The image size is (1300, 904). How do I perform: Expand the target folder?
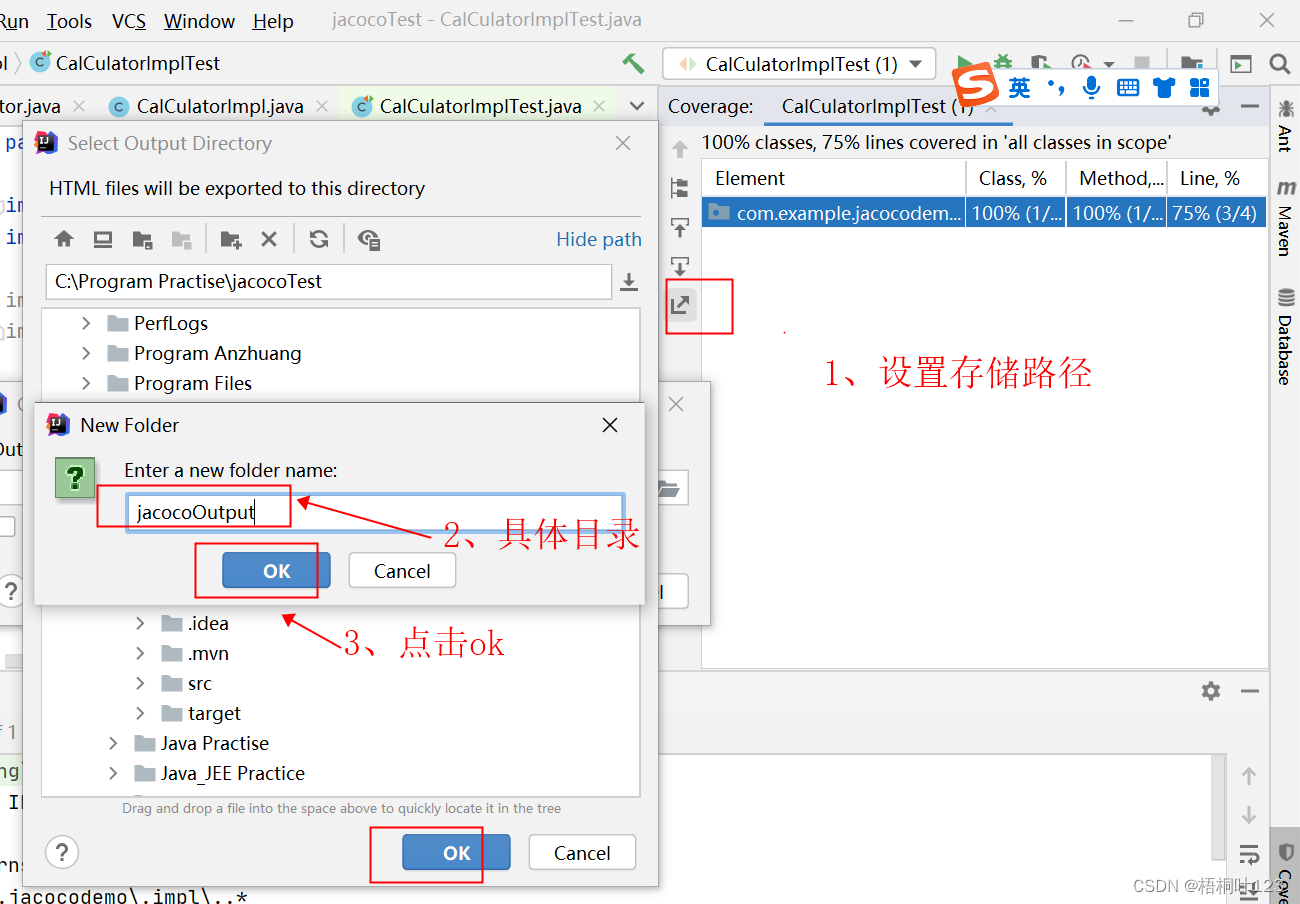[140, 713]
